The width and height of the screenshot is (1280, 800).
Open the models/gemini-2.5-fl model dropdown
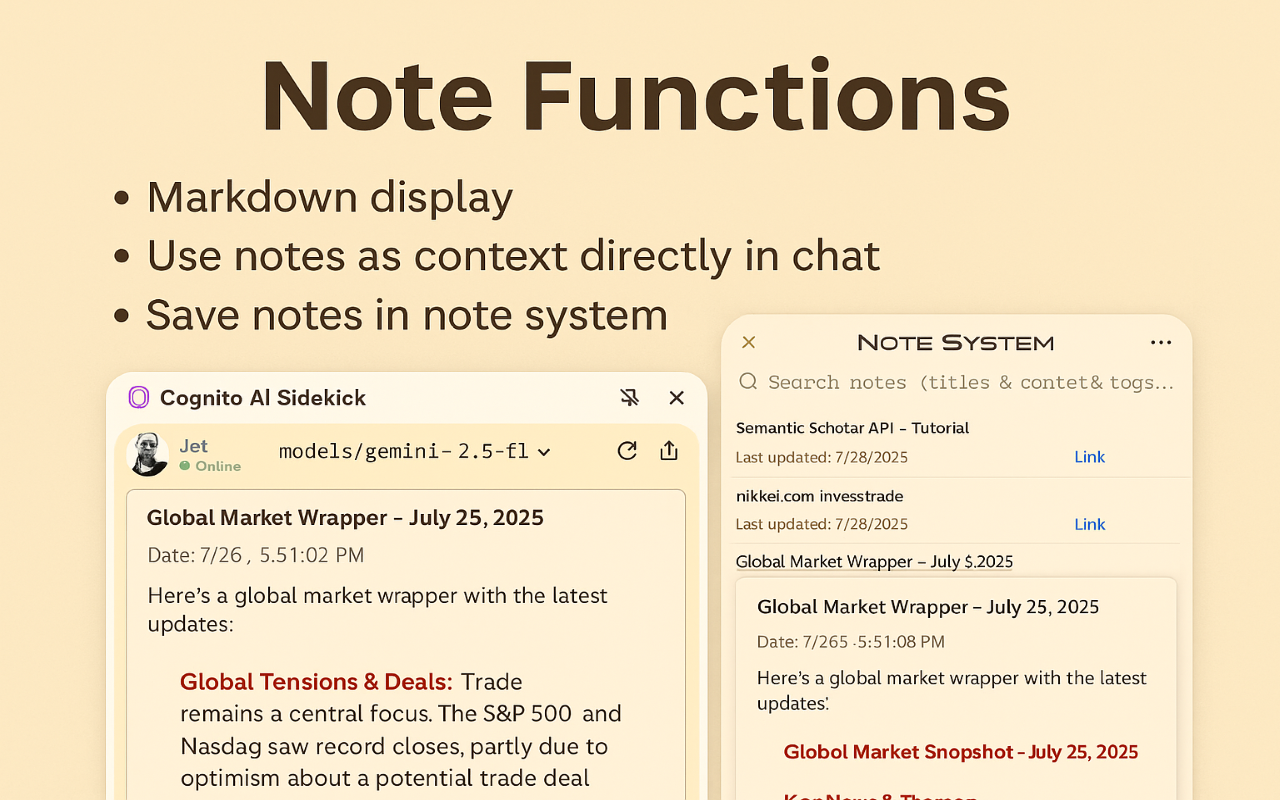click(x=415, y=451)
